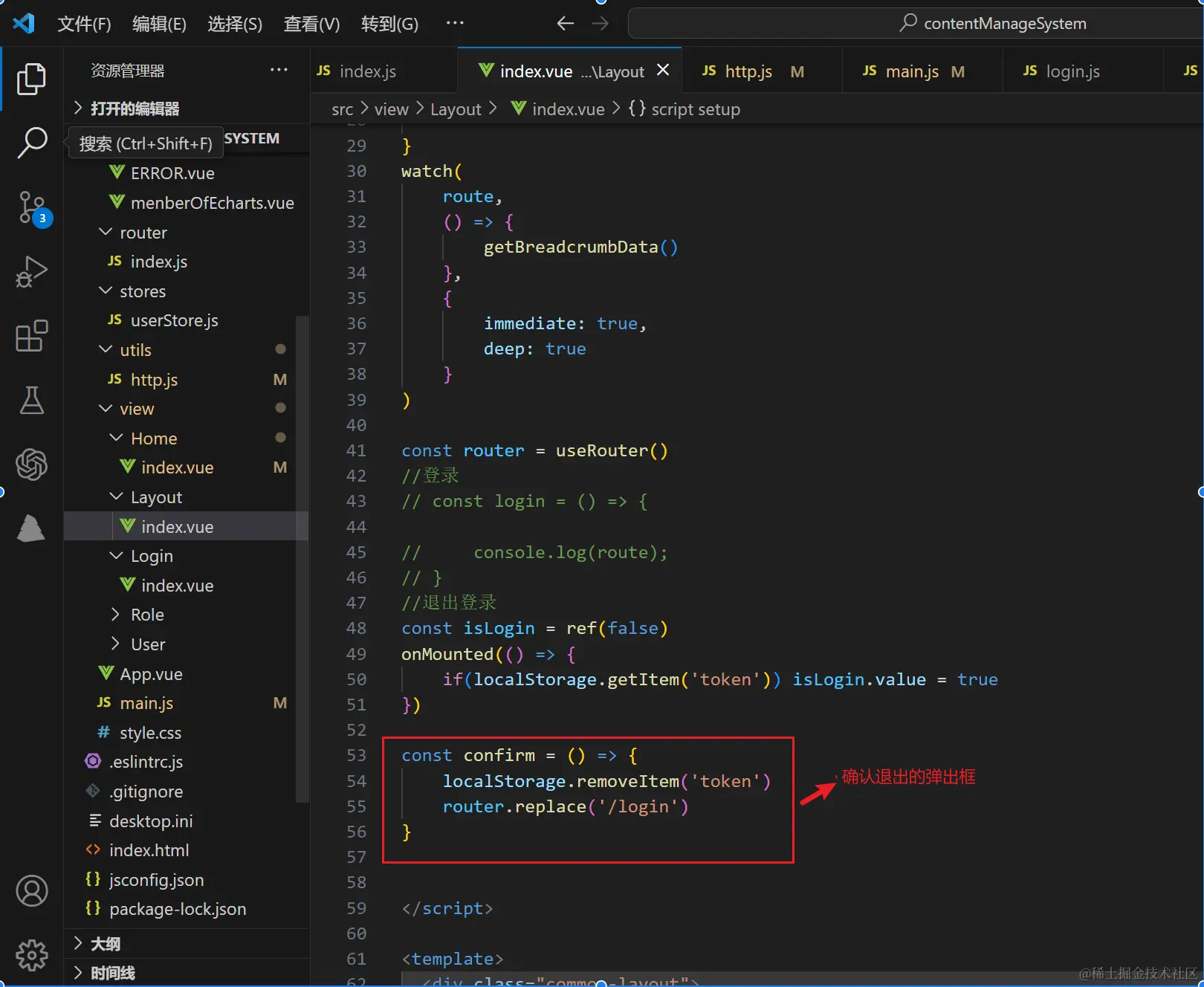
Task: Open the Testing flask icon
Action: click(31, 401)
